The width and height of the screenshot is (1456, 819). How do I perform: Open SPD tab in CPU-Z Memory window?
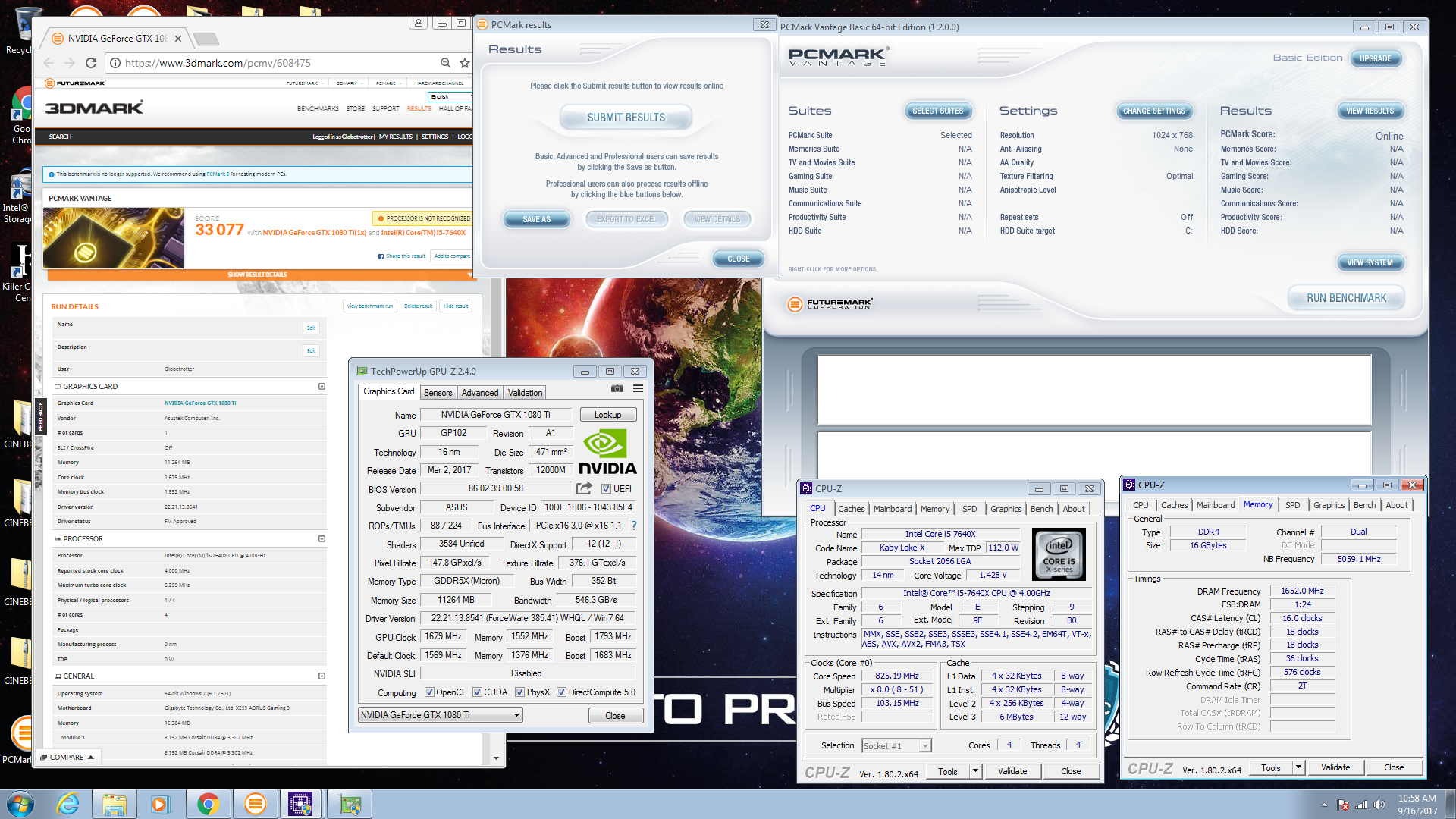click(x=1292, y=505)
